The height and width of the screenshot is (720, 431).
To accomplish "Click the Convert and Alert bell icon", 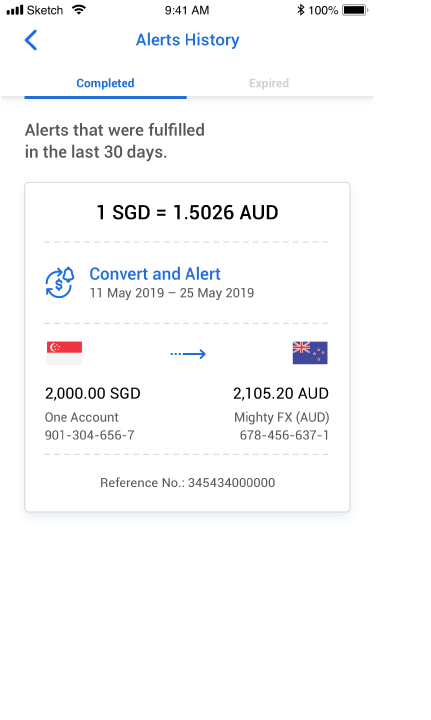I will [60, 282].
